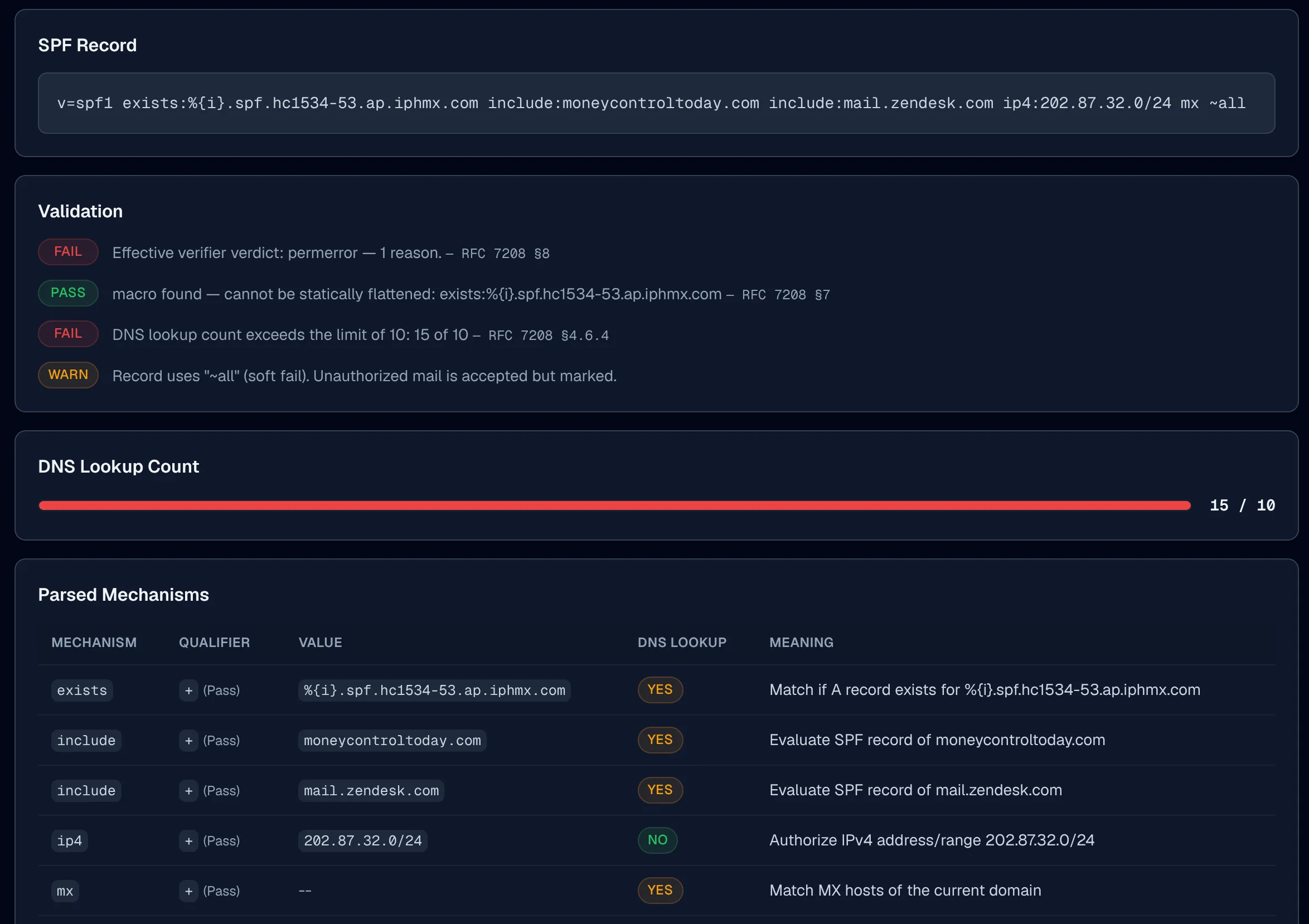Click the 'Validation' heading
The width and height of the screenshot is (1309, 924).
point(80,211)
